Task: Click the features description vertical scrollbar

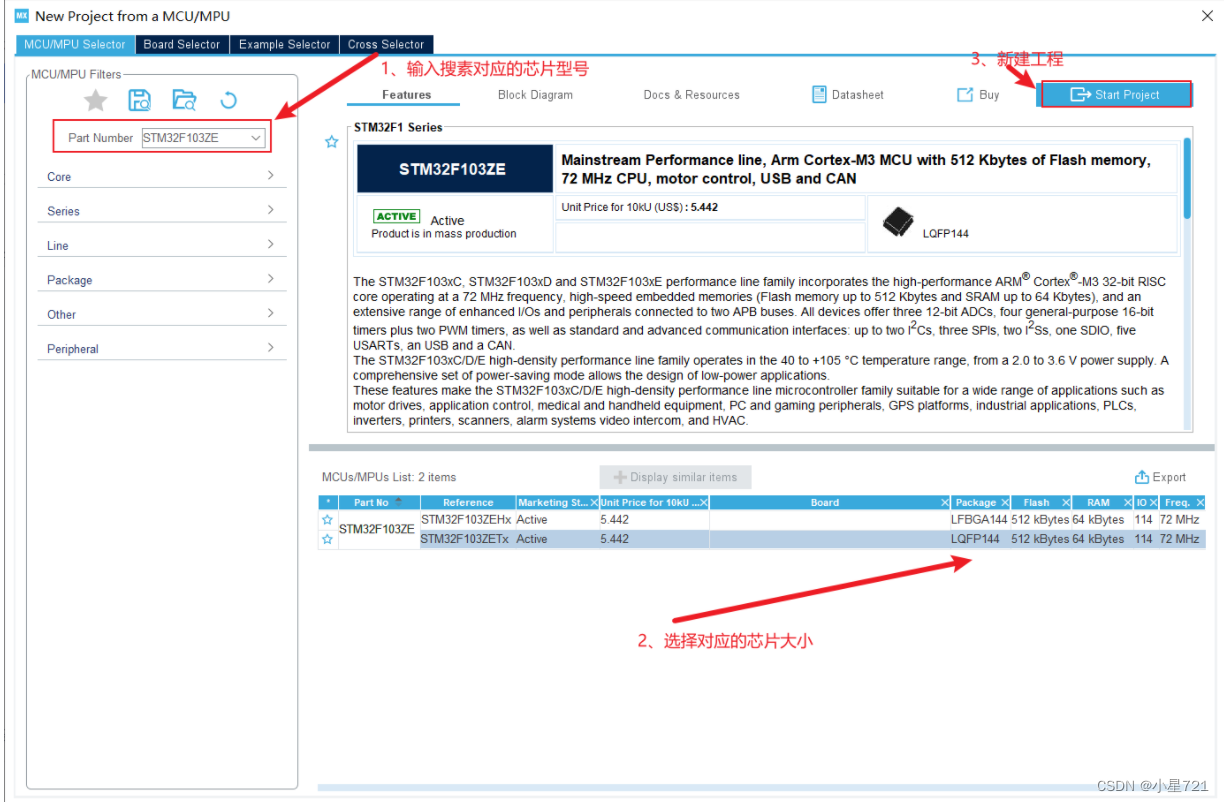Action: pos(1187,178)
